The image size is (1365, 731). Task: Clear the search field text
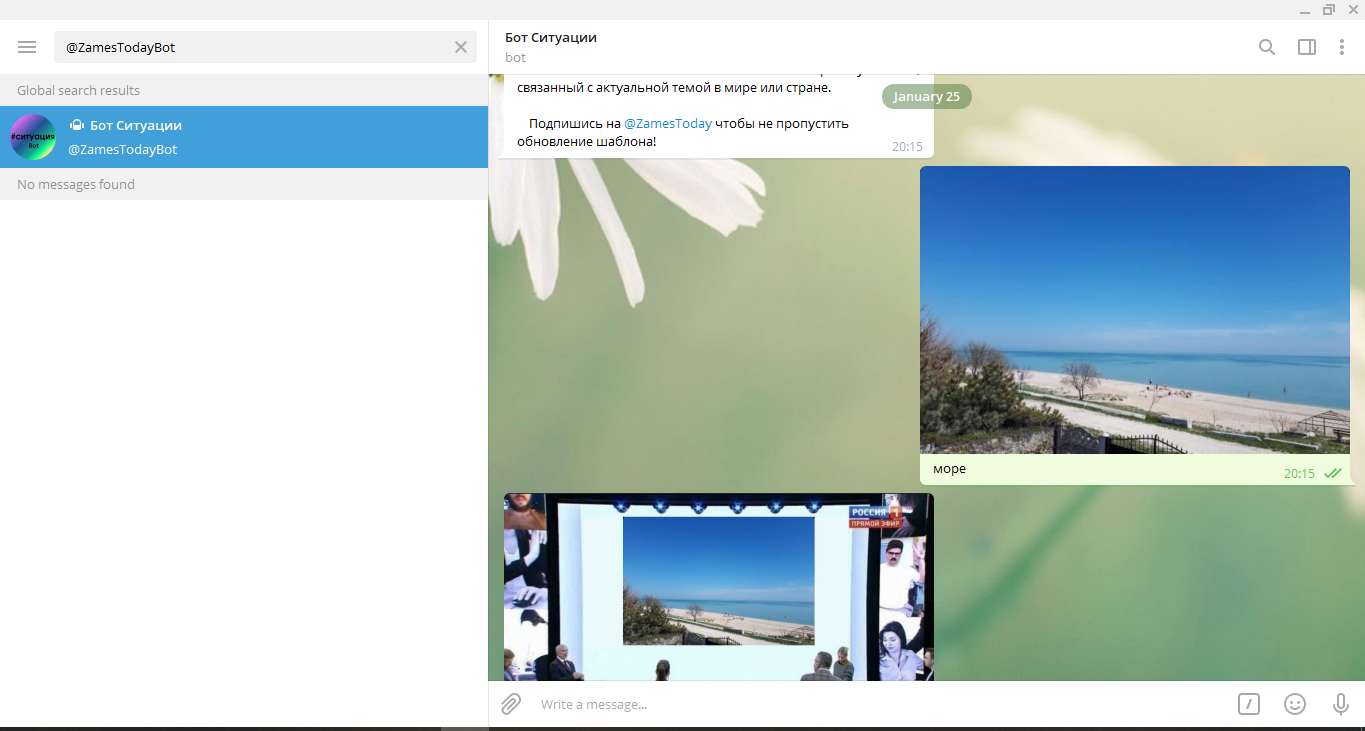[461, 47]
